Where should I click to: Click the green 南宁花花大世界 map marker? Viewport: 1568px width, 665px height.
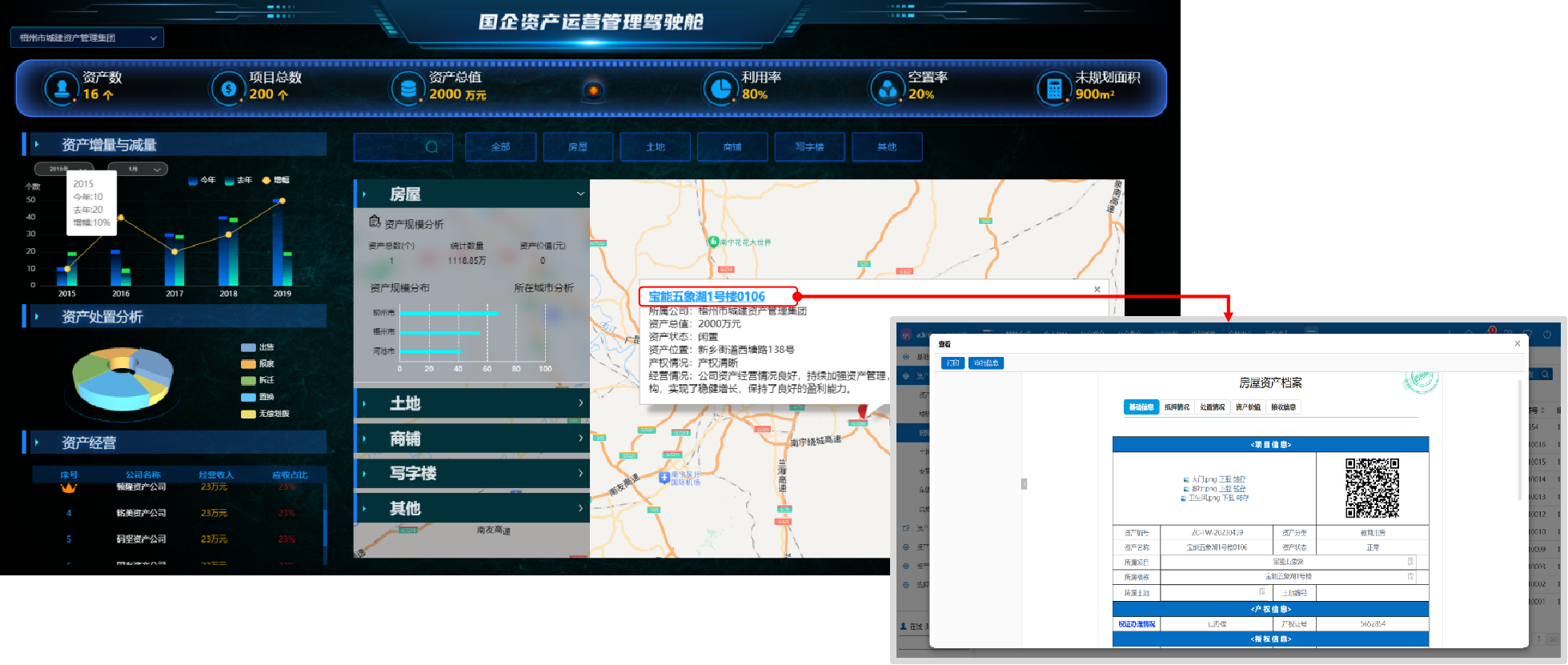pos(713,241)
